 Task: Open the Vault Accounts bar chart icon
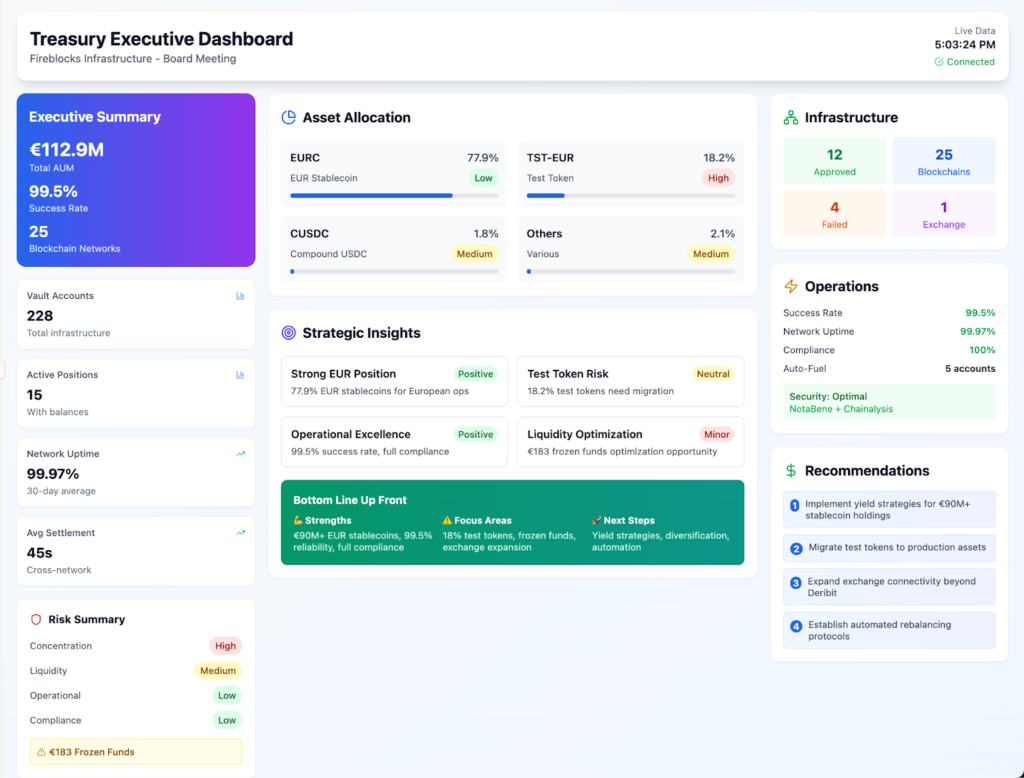240,295
